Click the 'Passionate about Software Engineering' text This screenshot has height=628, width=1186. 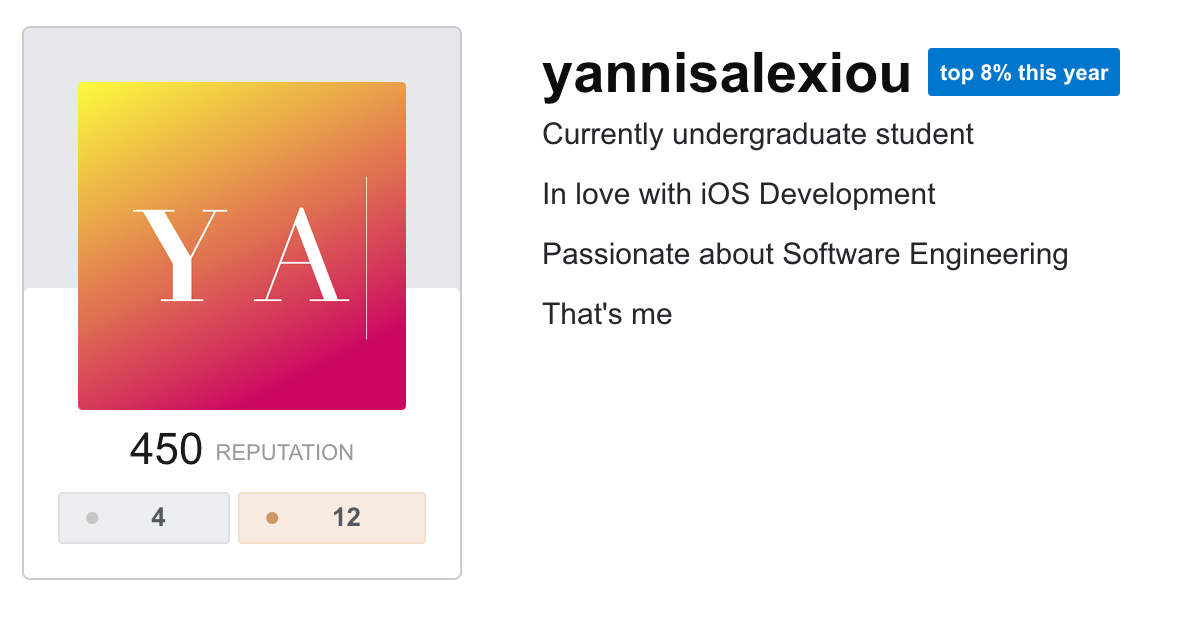point(804,254)
